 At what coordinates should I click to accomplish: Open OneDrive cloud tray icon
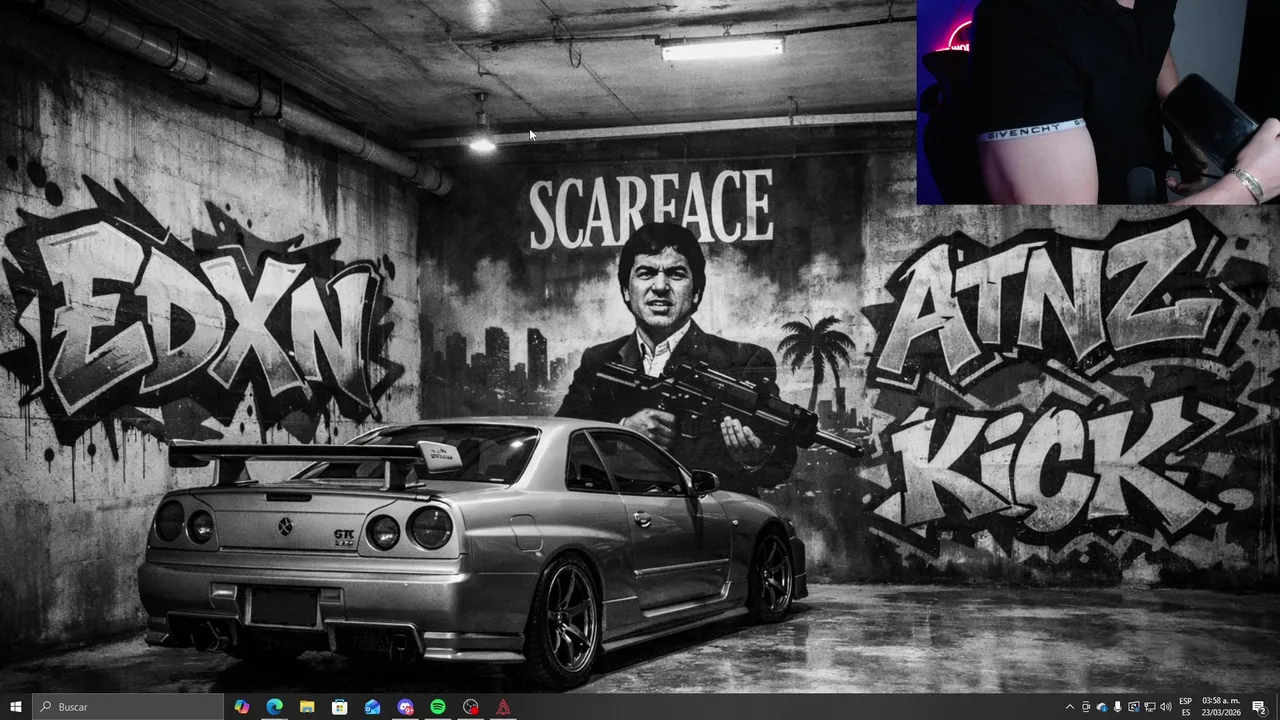[x=1102, y=707]
